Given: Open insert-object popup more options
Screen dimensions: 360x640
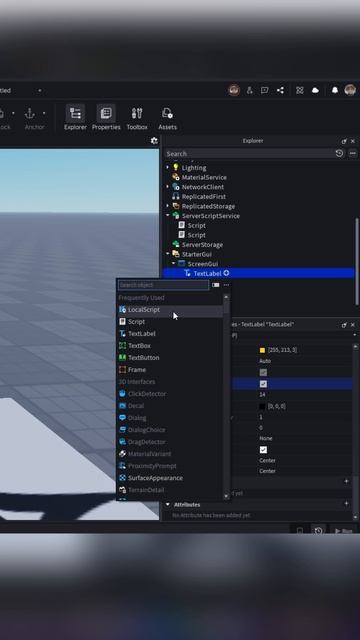Looking at the screenshot, I should [x=227, y=285].
